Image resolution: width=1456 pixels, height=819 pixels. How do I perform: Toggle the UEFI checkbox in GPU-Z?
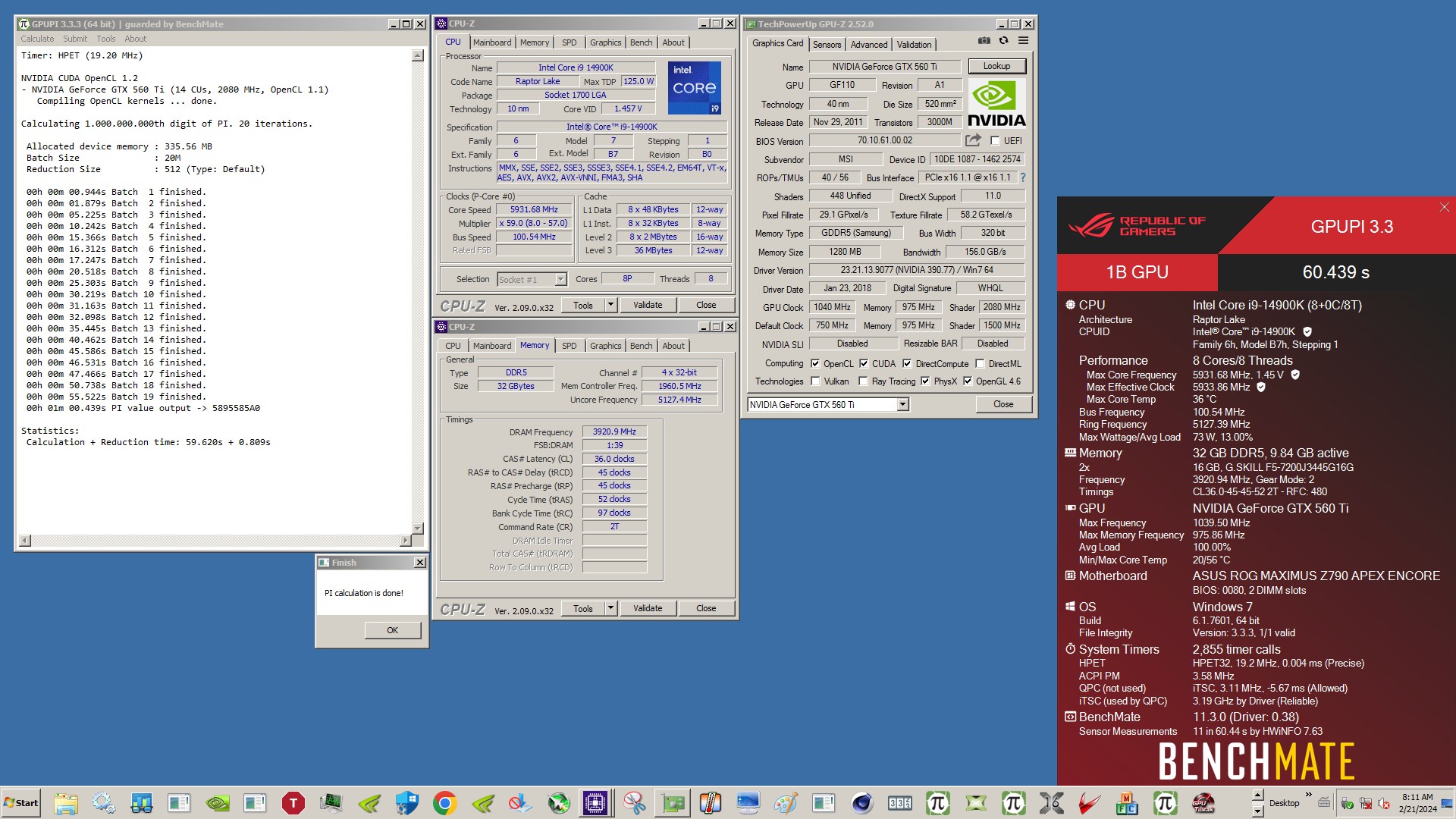pos(995,141)
